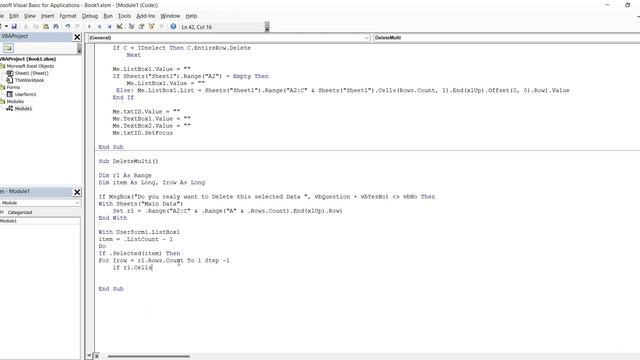This screenshot has width=640, height=360.
Task: Select Sheet1 (Sheet1) in the project tree
Action: coord(31,73)
